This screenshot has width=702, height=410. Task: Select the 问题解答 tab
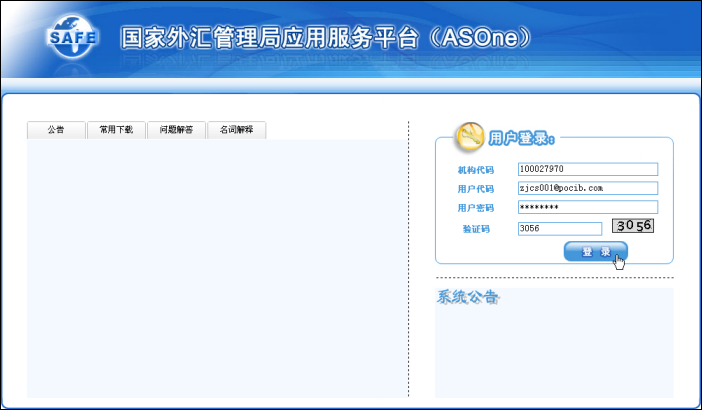click(176, 130)
